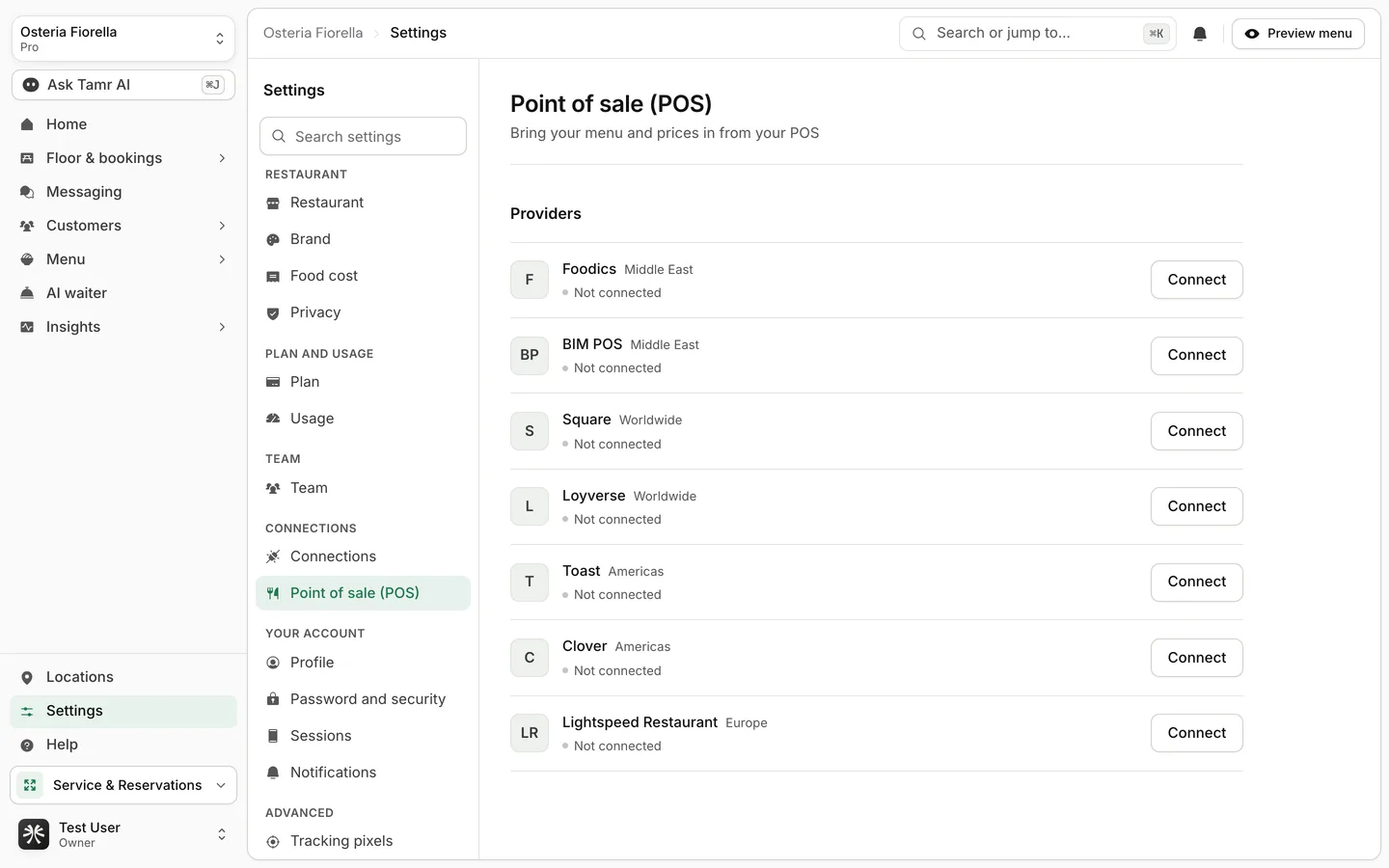
Task: Connect the BIM POS provider
Action: click(x=1197, y=355)
